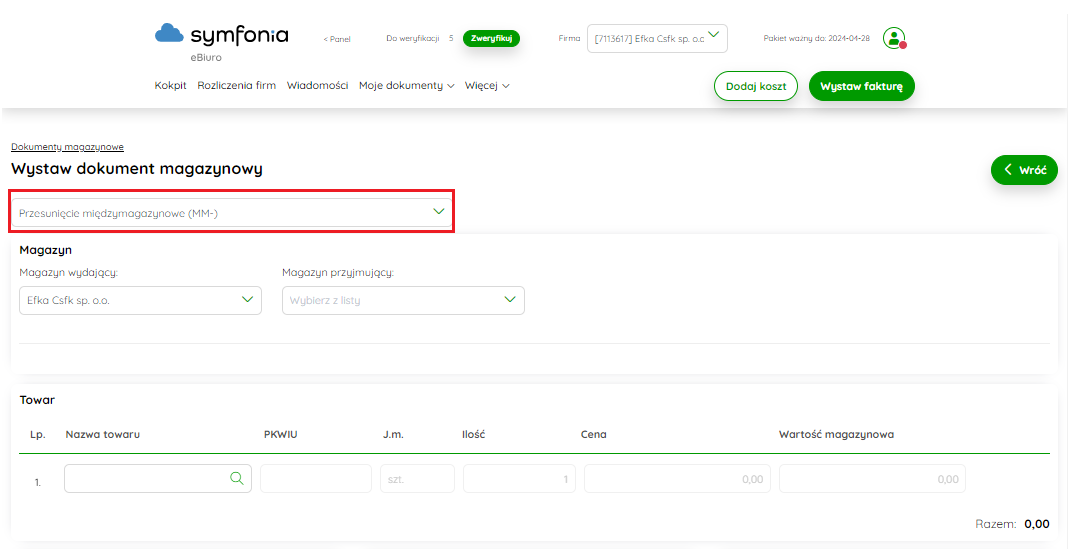Viewport: 1072px width, 556px height.
Task: Open the user profile avatar icon
Action: [894, 38]
